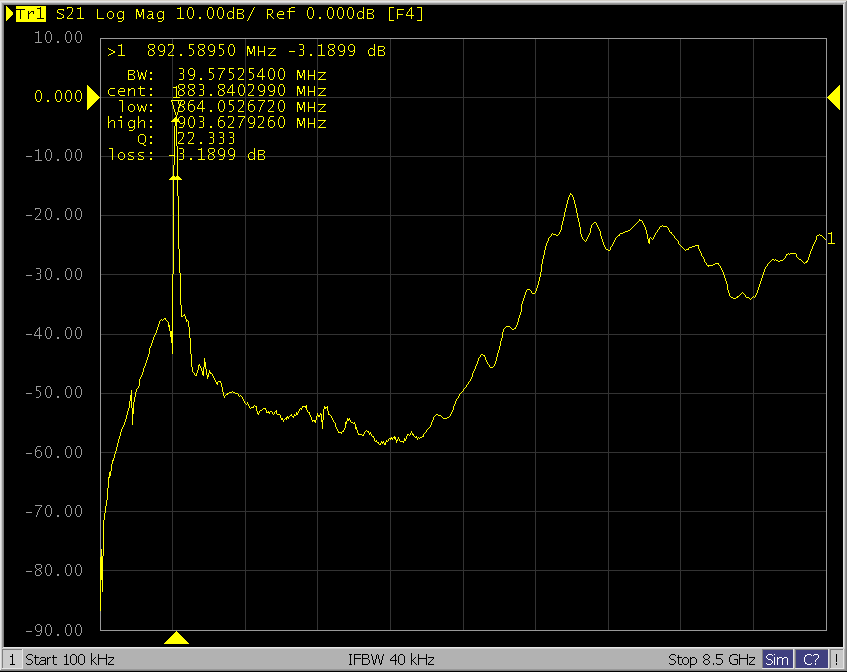Click the right reference position arrow
Viewport: 847px width, 672px height.
tap(833, 96)
